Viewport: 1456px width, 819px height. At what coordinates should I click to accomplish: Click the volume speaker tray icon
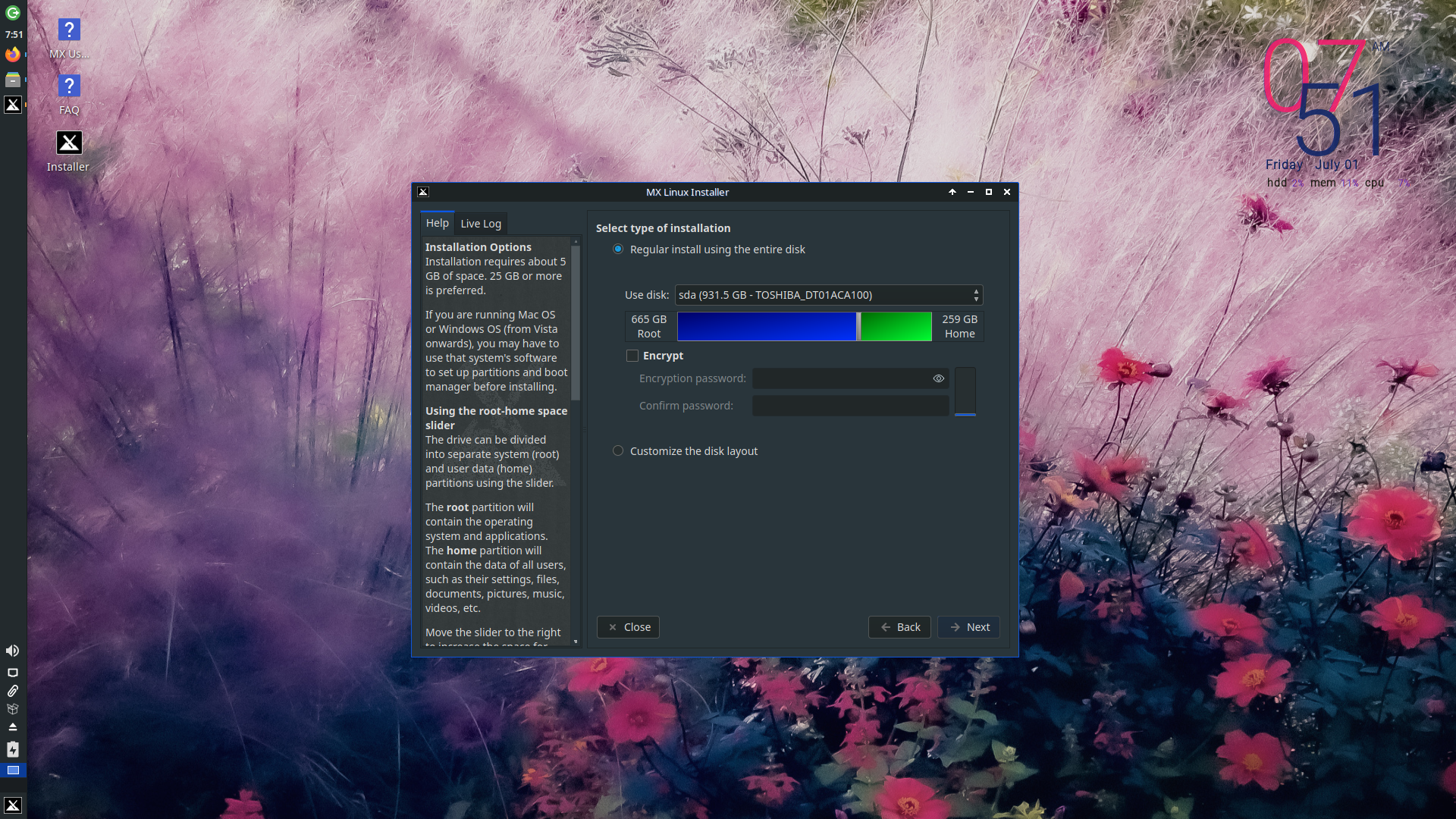tap(13, 651)
